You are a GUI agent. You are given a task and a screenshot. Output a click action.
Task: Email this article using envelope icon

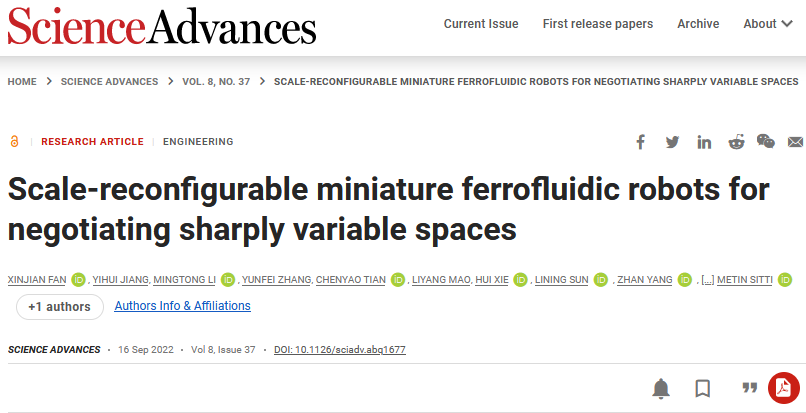click(795, 142)
